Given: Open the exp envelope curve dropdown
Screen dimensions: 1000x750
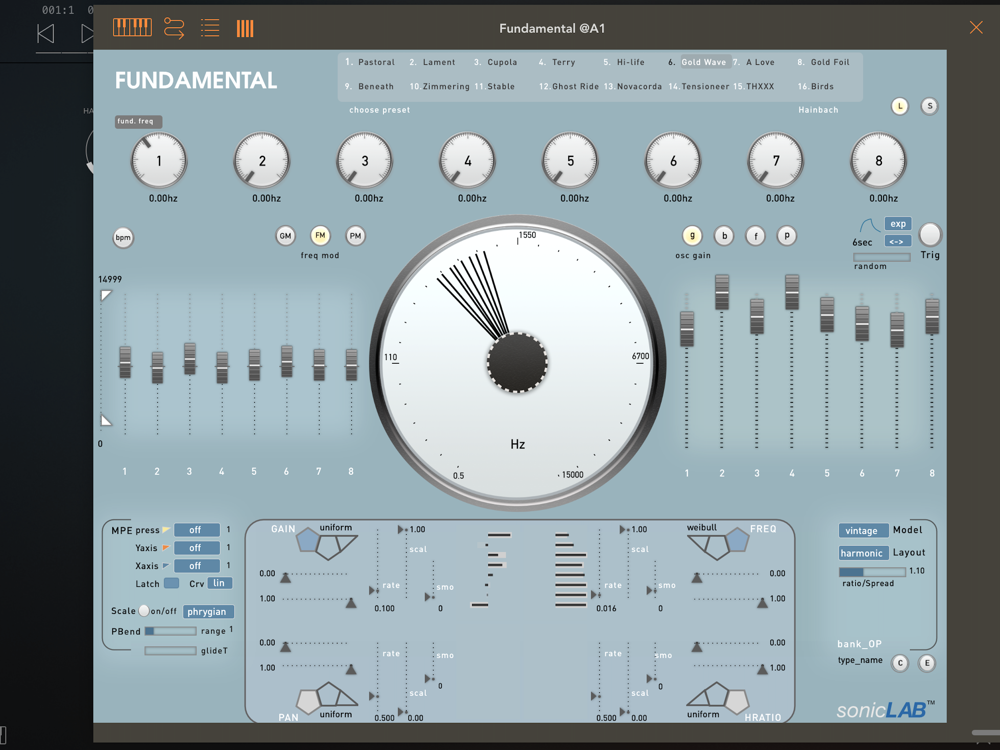Looking at the screenshot, I should (x=898, y=224).
